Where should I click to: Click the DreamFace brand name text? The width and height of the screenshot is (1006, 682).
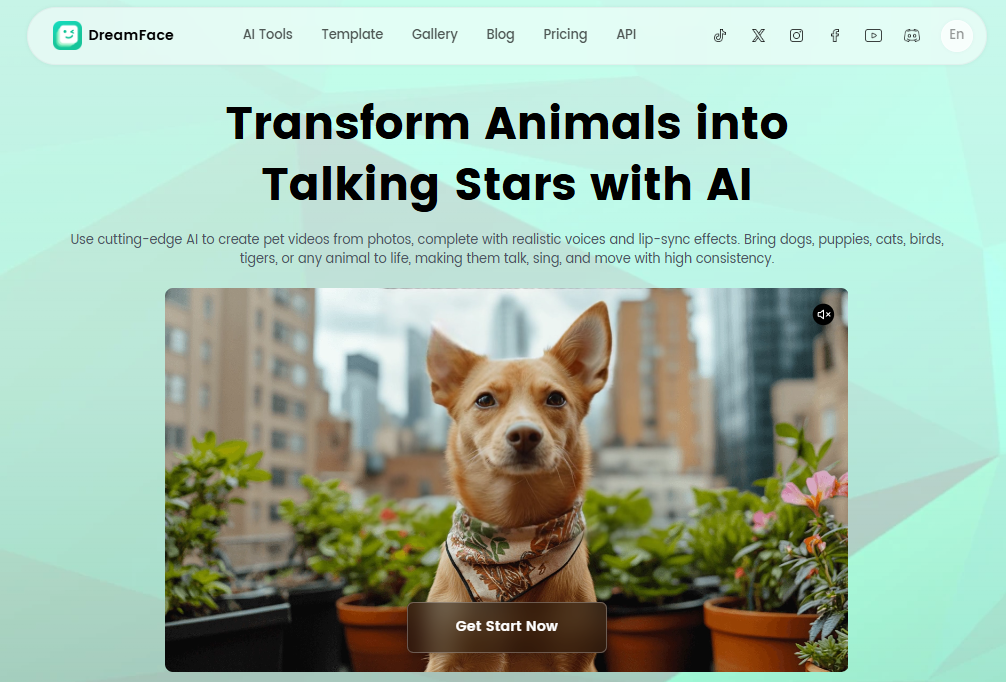tap(131, 35)
